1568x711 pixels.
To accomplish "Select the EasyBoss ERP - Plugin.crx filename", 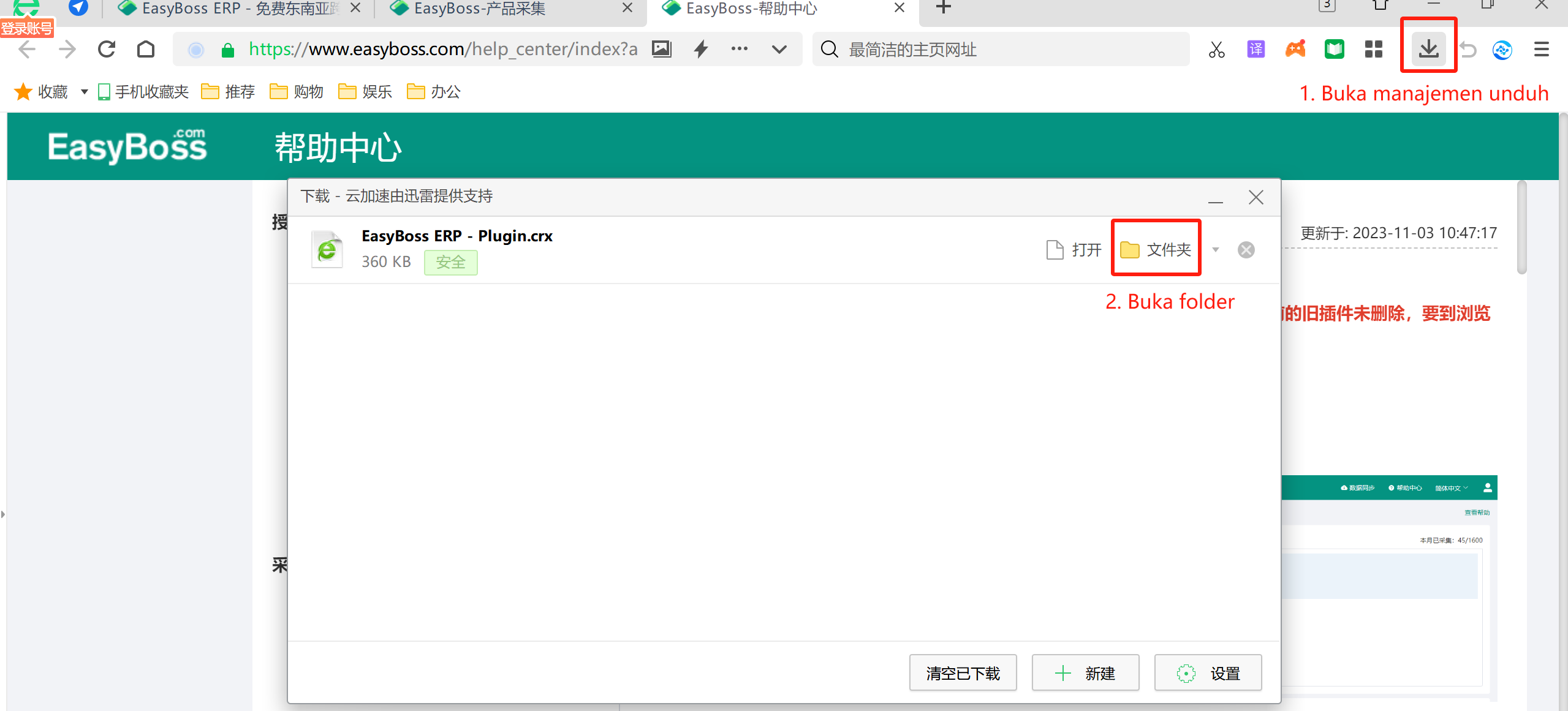I will click(457, 236).
